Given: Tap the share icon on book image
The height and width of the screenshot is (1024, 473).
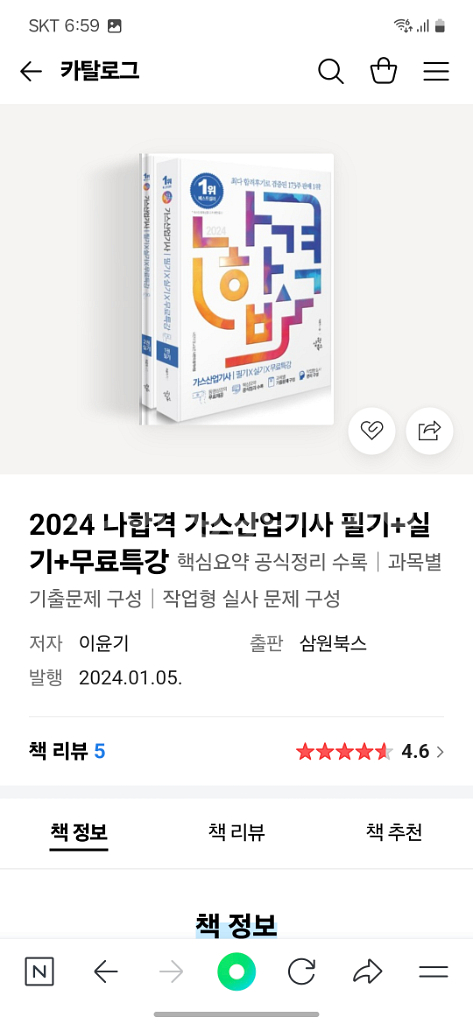Looking at the screenshot, I should [x=429, y=430].
